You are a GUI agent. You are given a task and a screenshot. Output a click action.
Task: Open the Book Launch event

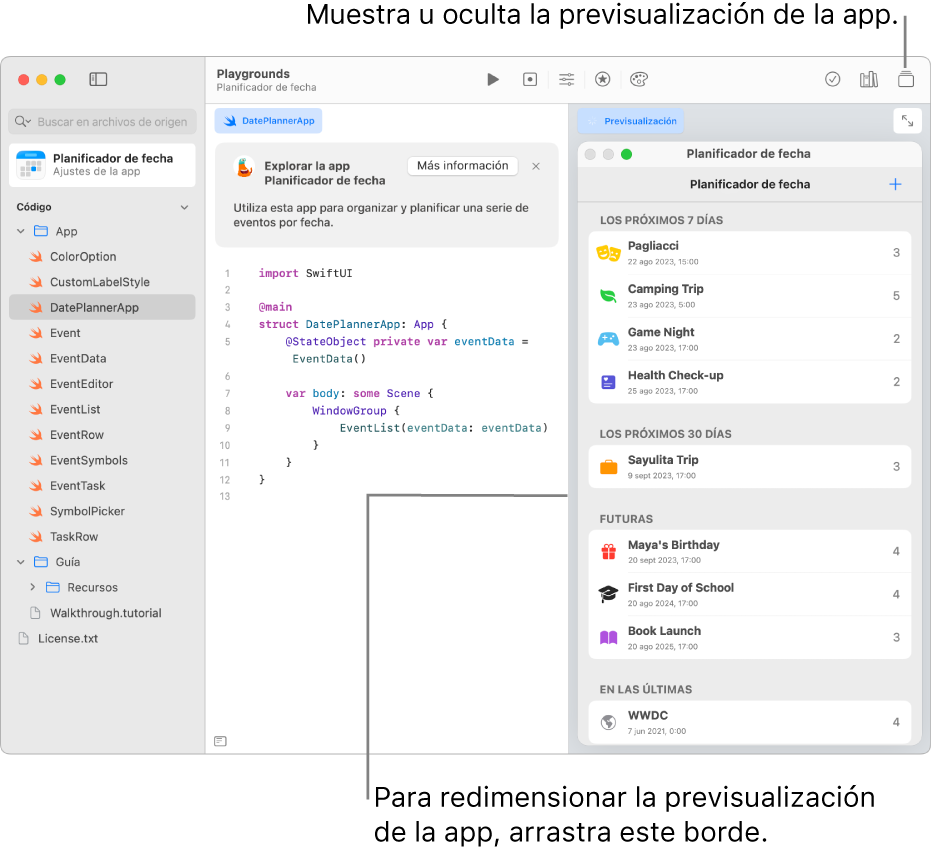click(749, 637)
